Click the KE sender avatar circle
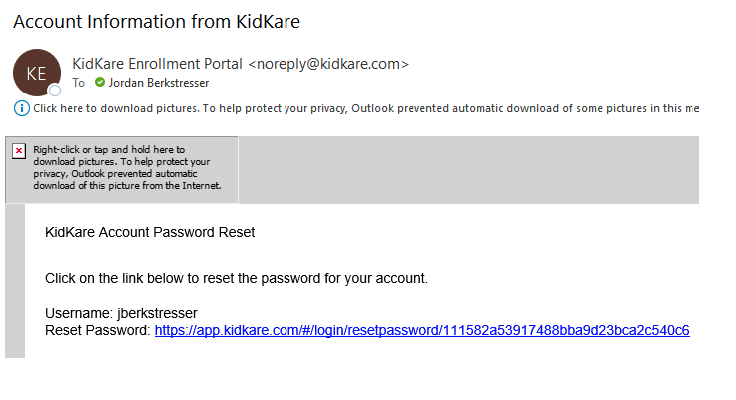Screen dimensions: 736x400 [x=37, y=73]
